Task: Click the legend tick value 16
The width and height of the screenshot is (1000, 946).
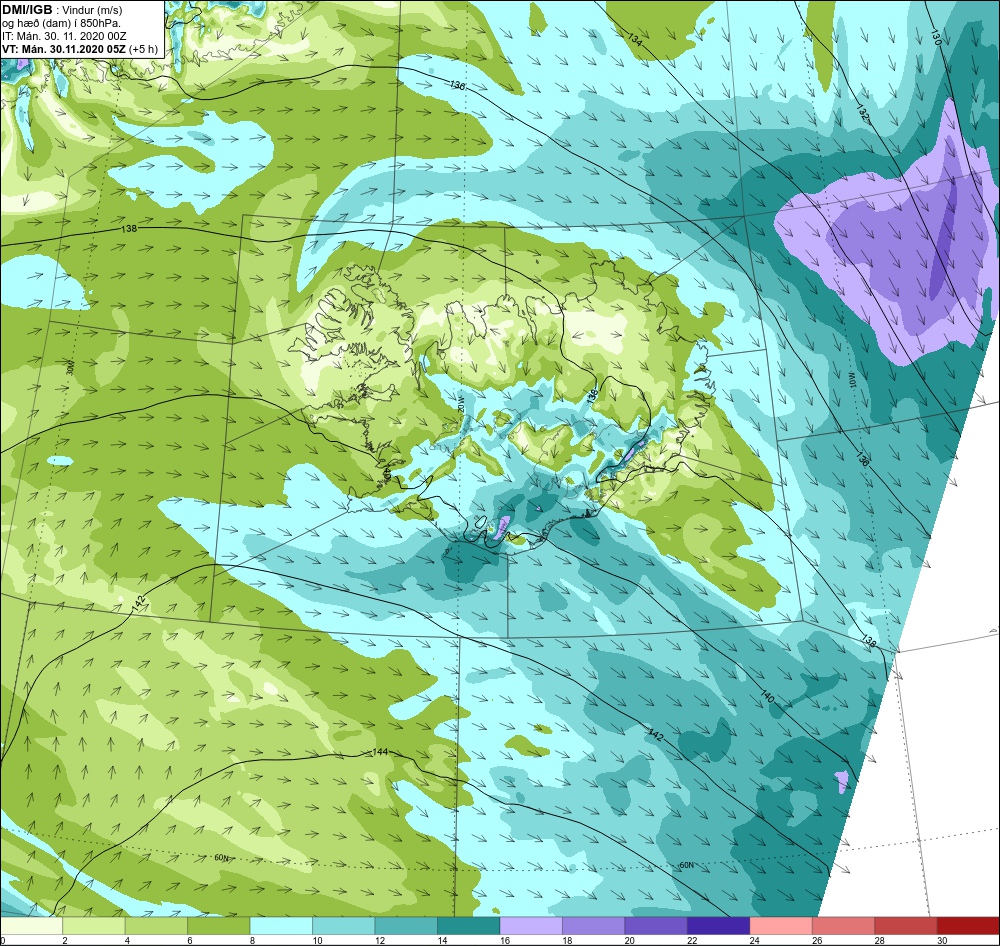Action: [x=504, y=940]
